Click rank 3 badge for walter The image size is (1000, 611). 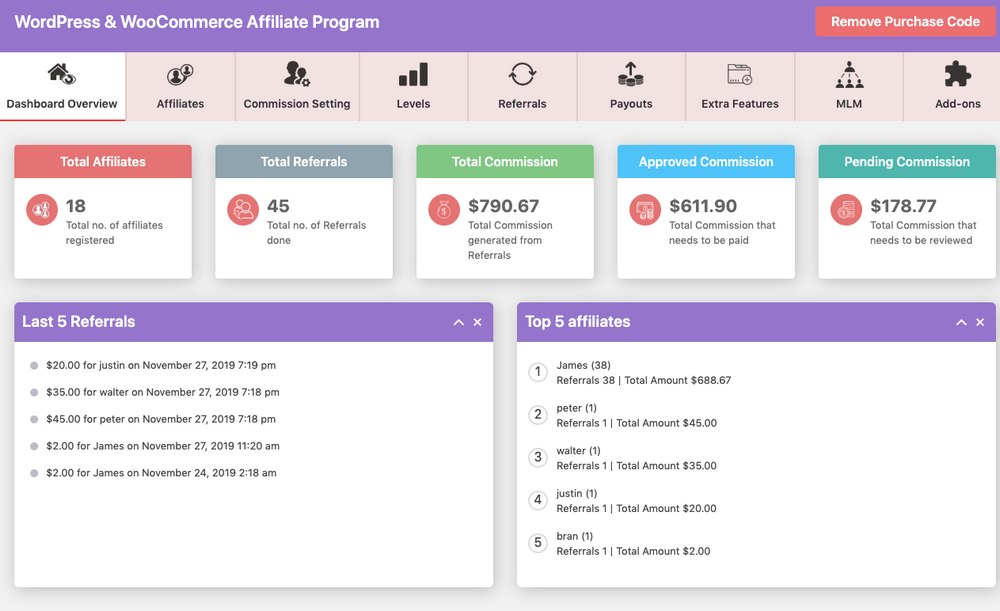[538, 457]
